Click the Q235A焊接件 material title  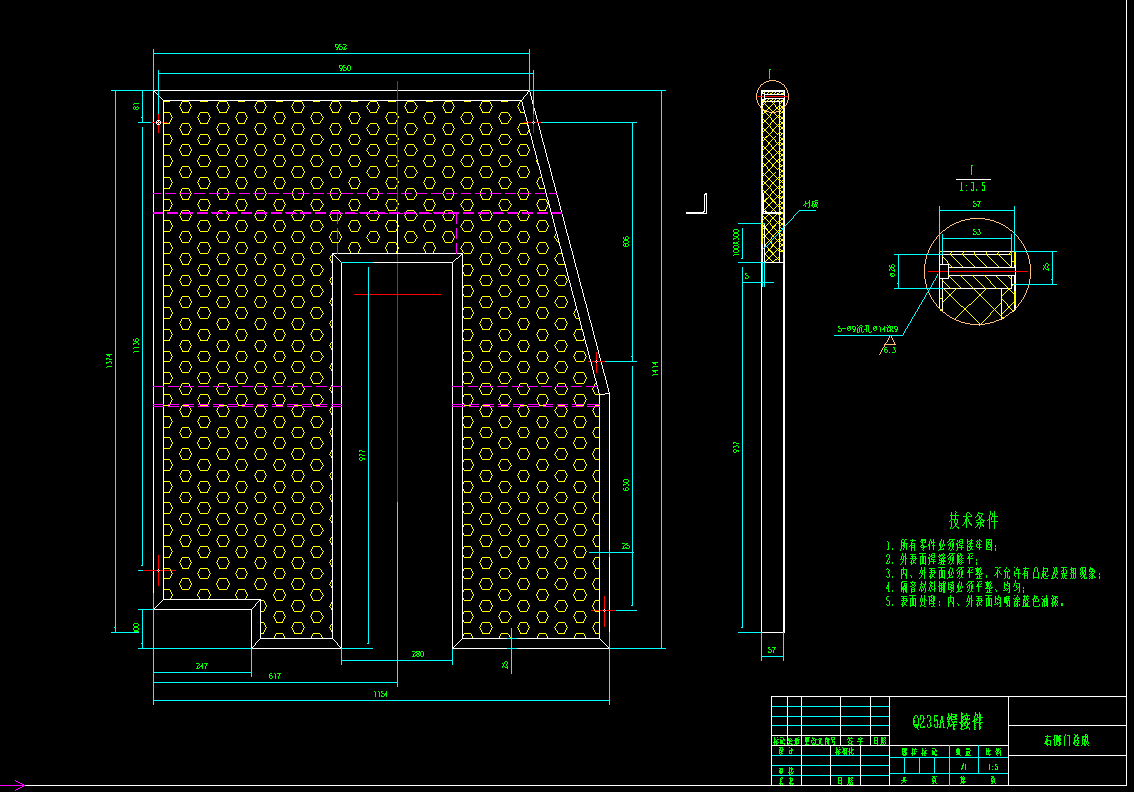(x=948, y=721)
